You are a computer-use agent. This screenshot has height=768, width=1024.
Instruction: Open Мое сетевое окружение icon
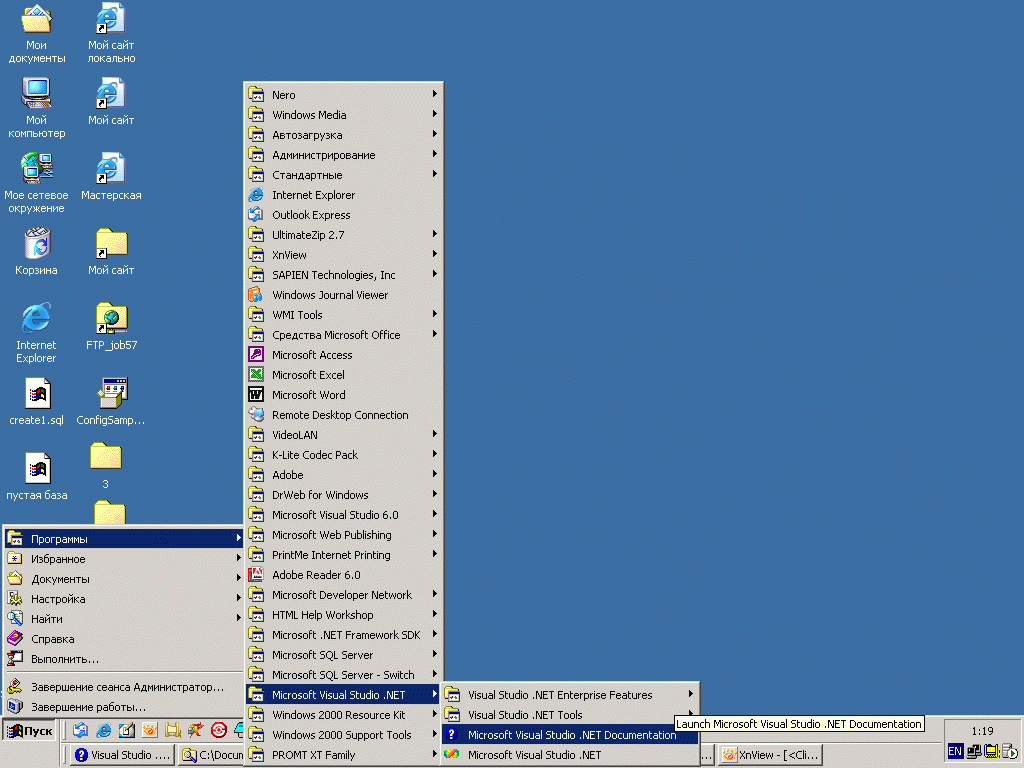coord(37,184)
